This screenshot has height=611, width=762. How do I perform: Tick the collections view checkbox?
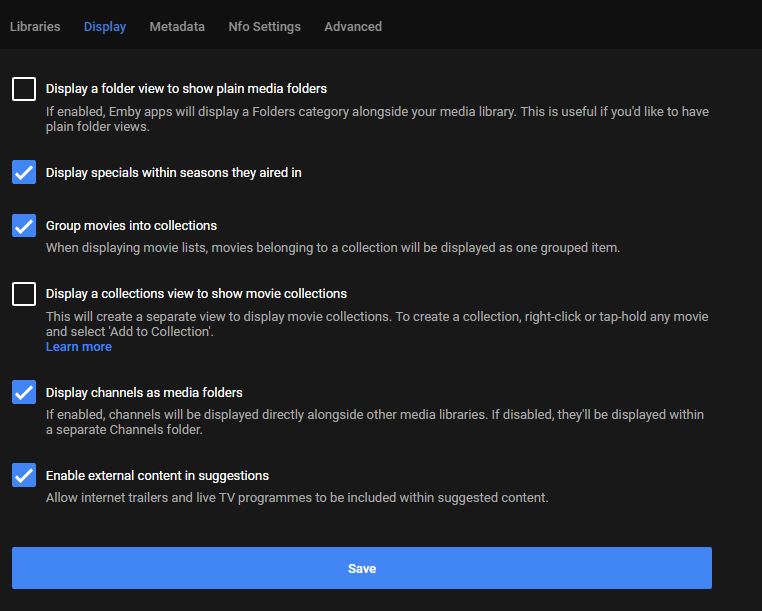24,294
